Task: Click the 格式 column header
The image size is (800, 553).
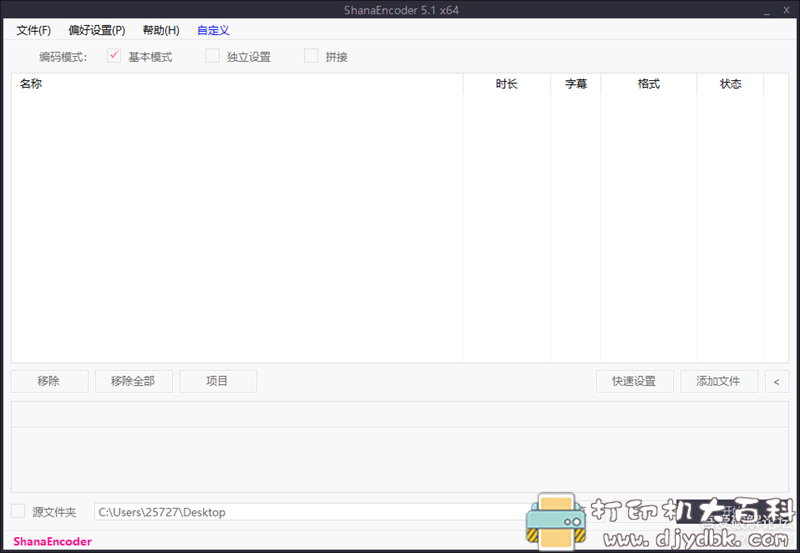Action: [648, 84]
